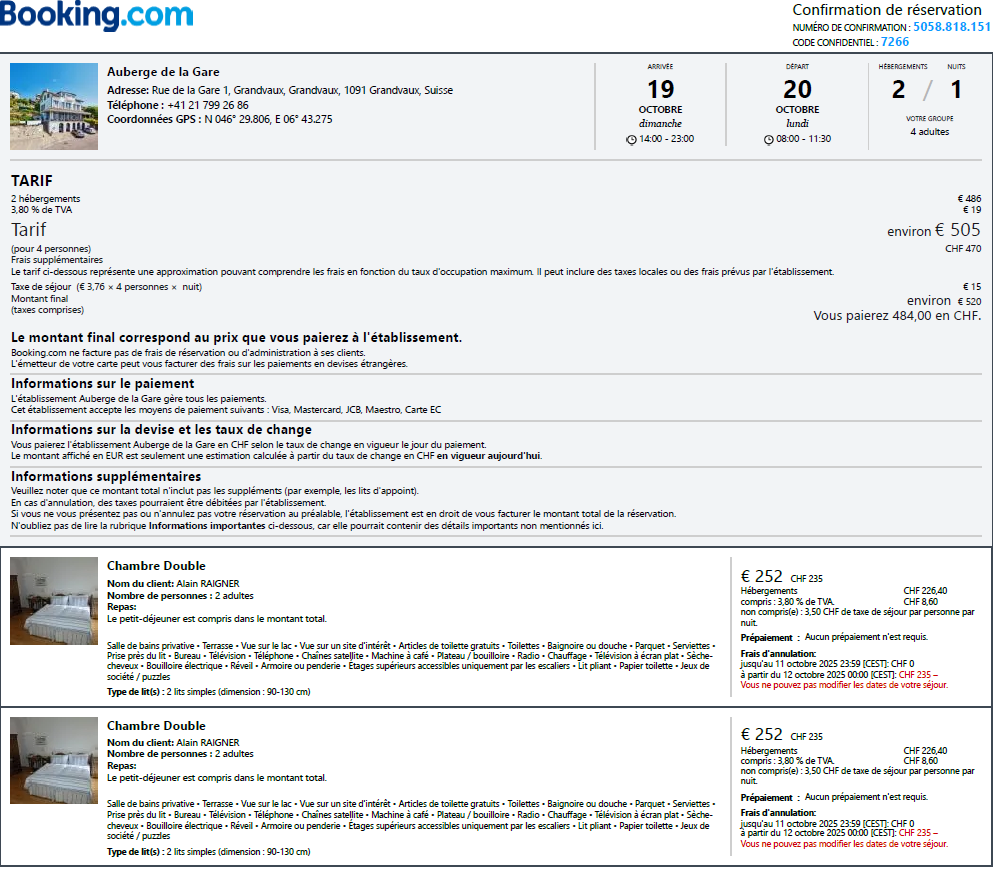Click the total price environ € 505
Viewport: 993px width, 874px height.
pyautogui.click(x=934, y=231)
